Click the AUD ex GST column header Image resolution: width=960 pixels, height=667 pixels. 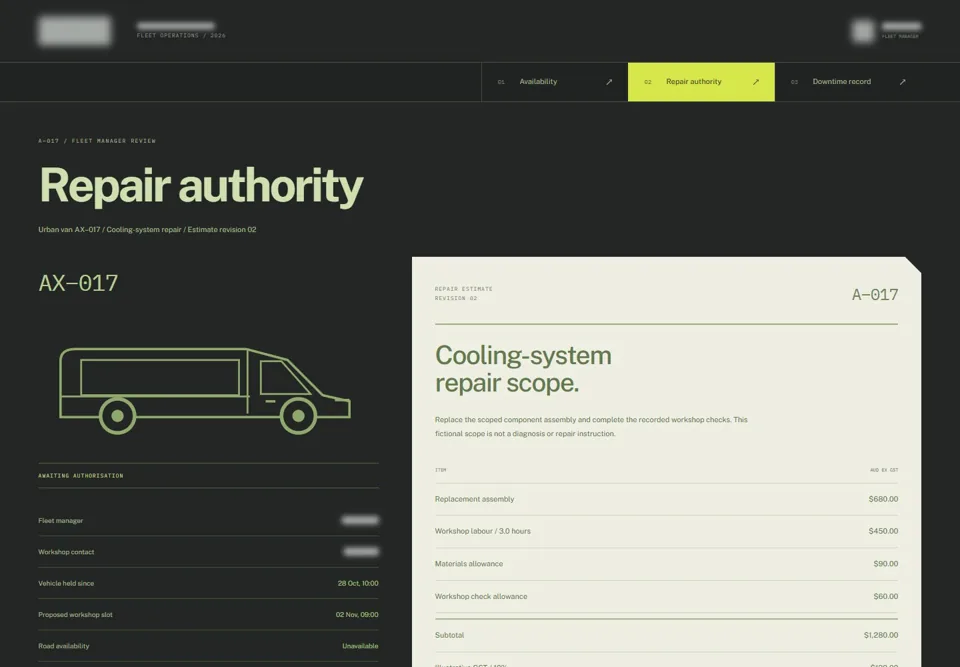pos(884,470)
